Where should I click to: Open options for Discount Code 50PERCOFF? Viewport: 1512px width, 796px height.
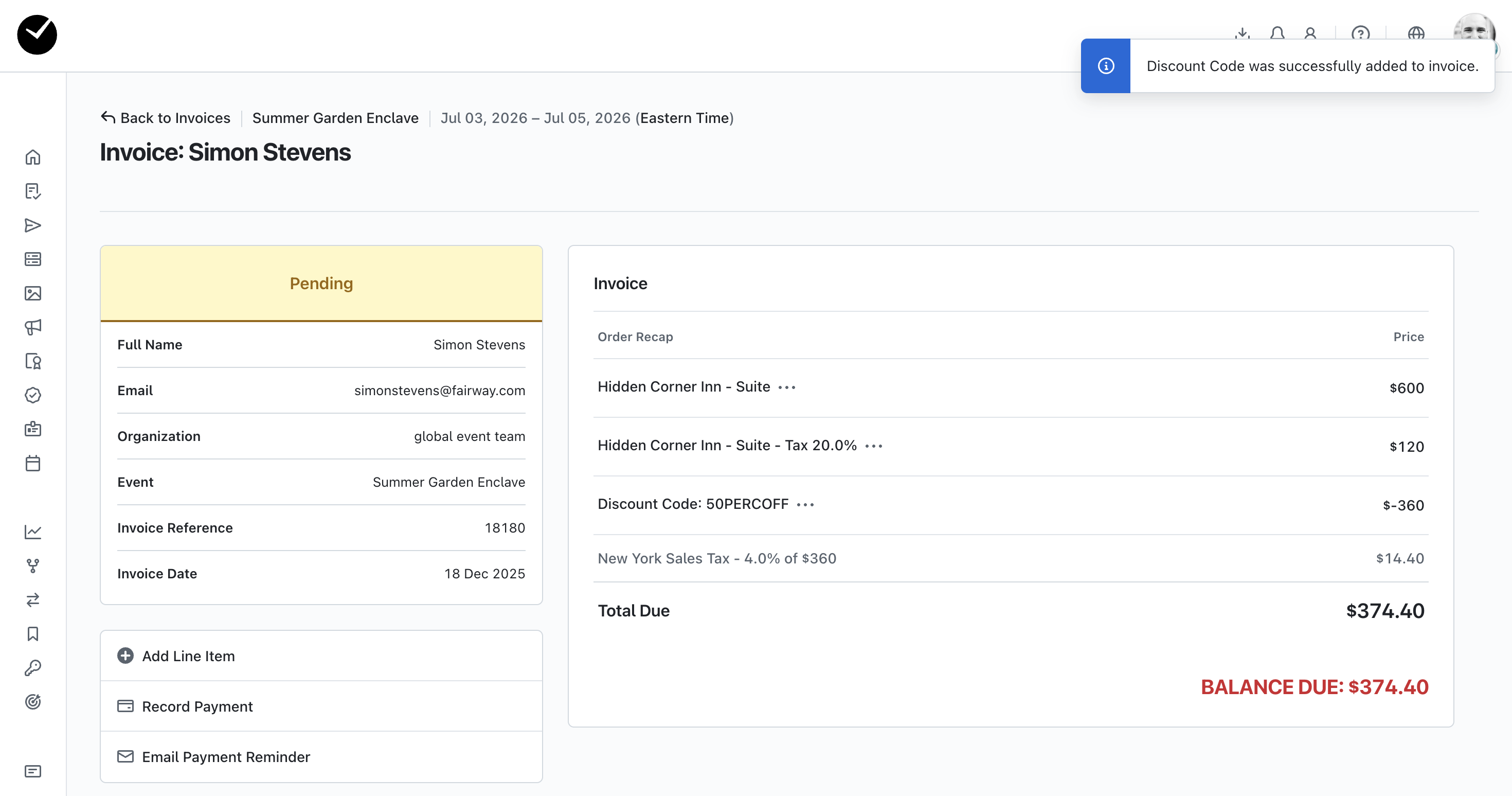click(805, 505)
